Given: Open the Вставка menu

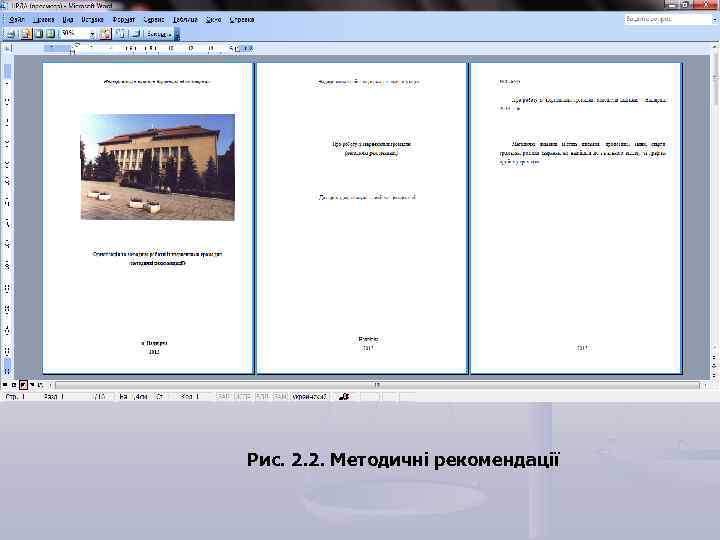Looking at the screenshot, I should pyautogui.click(x=92, y=20).
